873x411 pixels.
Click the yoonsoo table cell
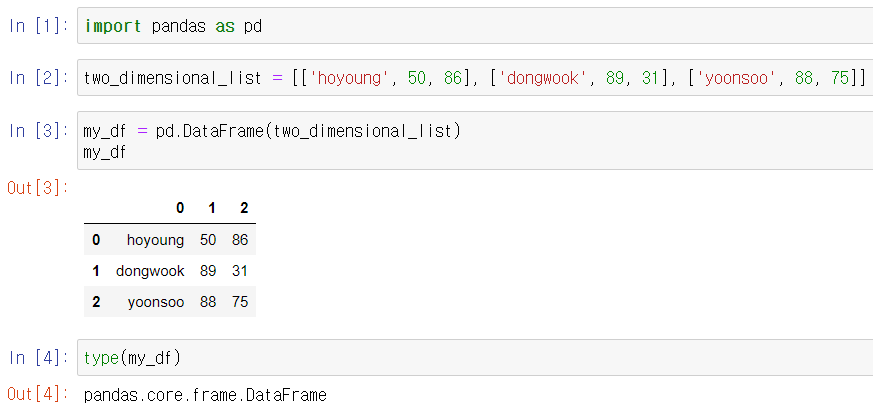[x=156, y=302]
